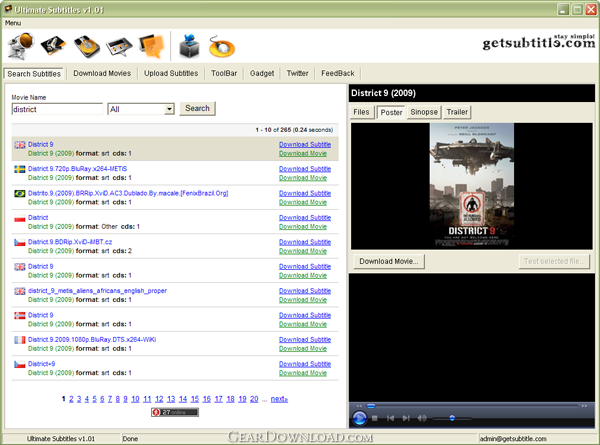This screenshot has height=445, width=600.
Task: Click the orange gadget chat icon
Action: [x=152, y=46]
